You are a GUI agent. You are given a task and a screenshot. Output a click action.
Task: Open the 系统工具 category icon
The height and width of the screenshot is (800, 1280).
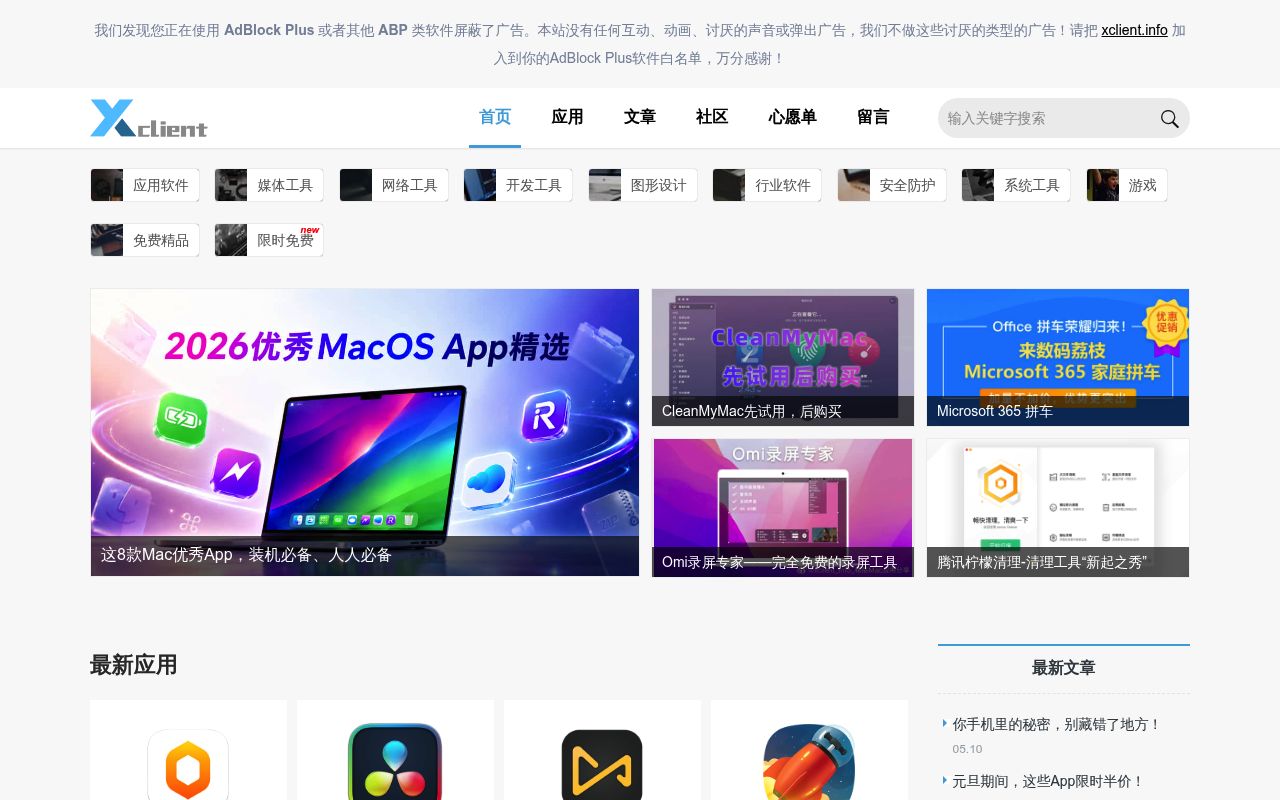pos(978,185)
